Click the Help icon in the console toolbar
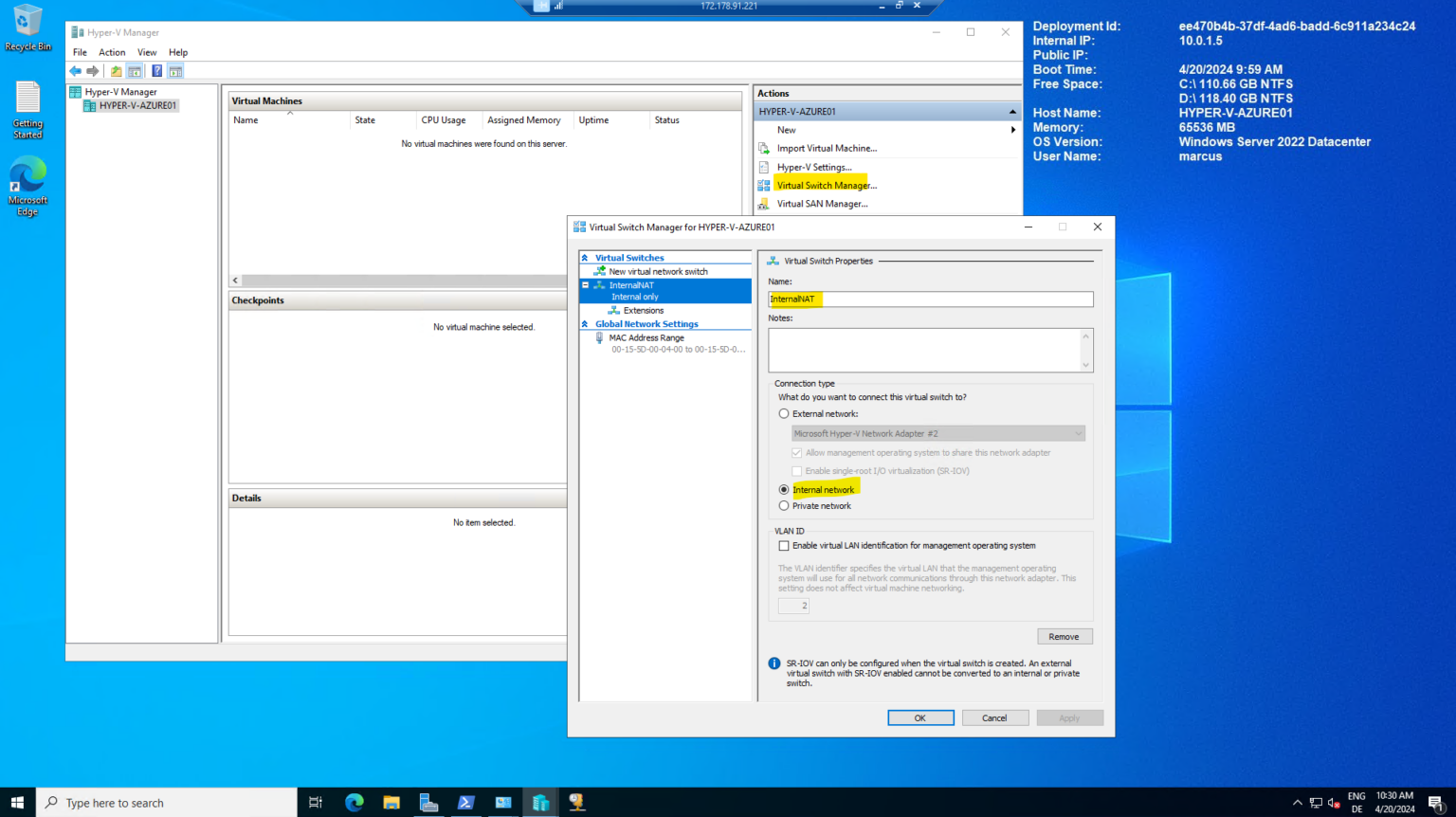Image resolution: width=1456 pixels, height=817 pixels. tap(155, 70)
